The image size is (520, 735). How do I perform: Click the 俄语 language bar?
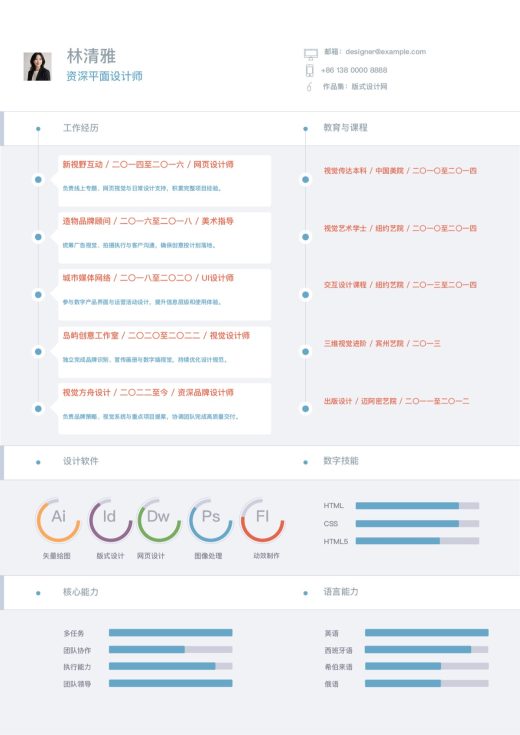pos(427,683)
